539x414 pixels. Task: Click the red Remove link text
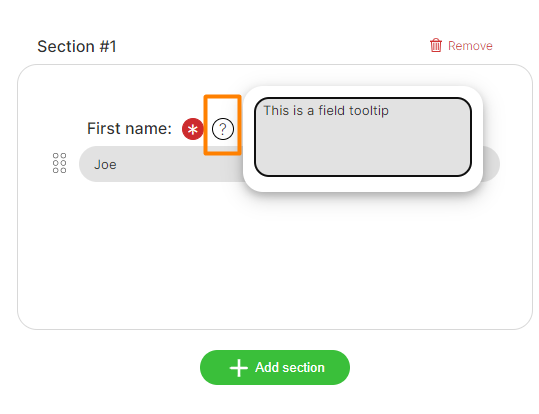click(x=470, y=46)
